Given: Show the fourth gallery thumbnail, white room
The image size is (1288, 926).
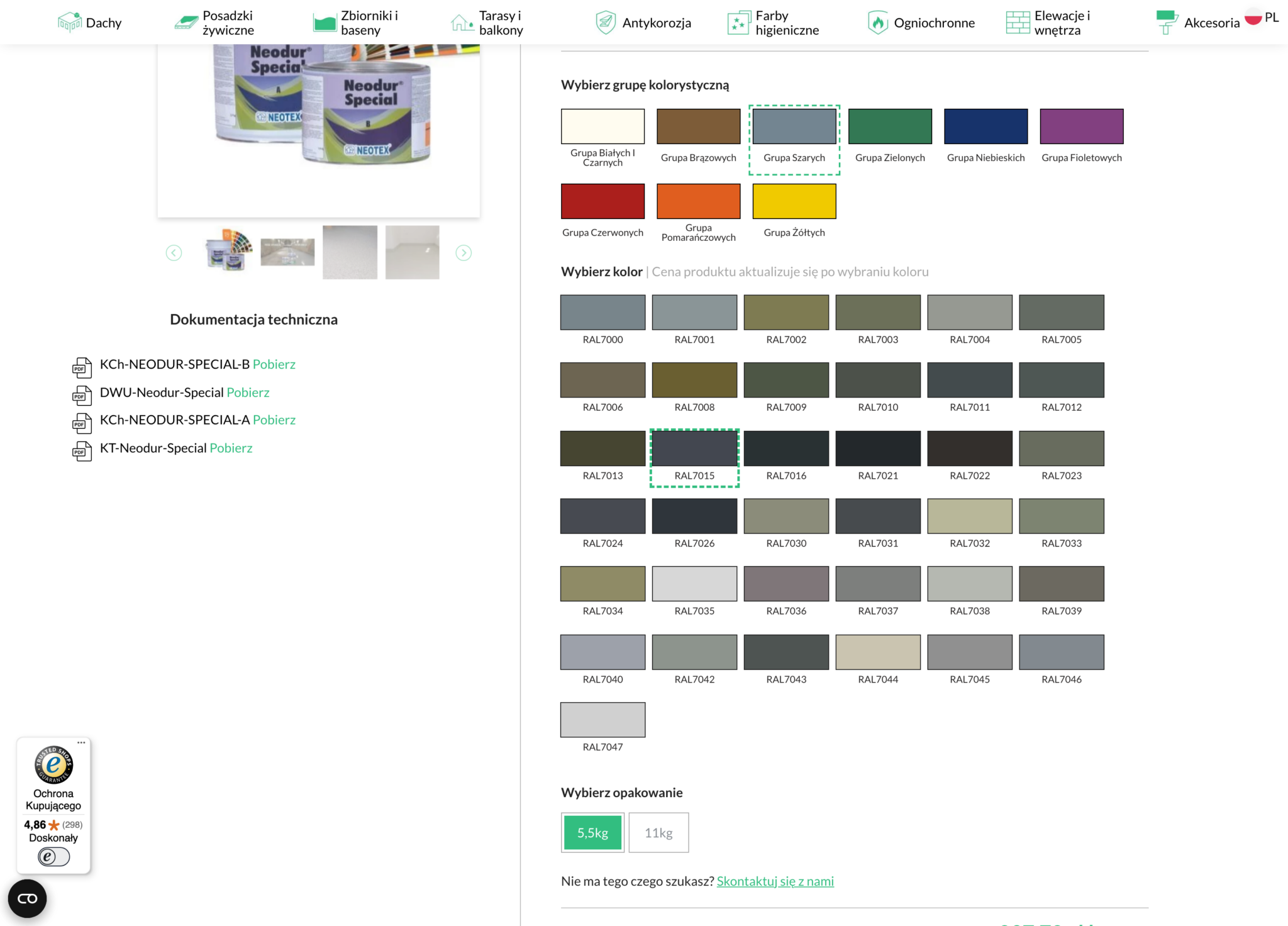Looking at the screenshot, I should click(412, 252).
